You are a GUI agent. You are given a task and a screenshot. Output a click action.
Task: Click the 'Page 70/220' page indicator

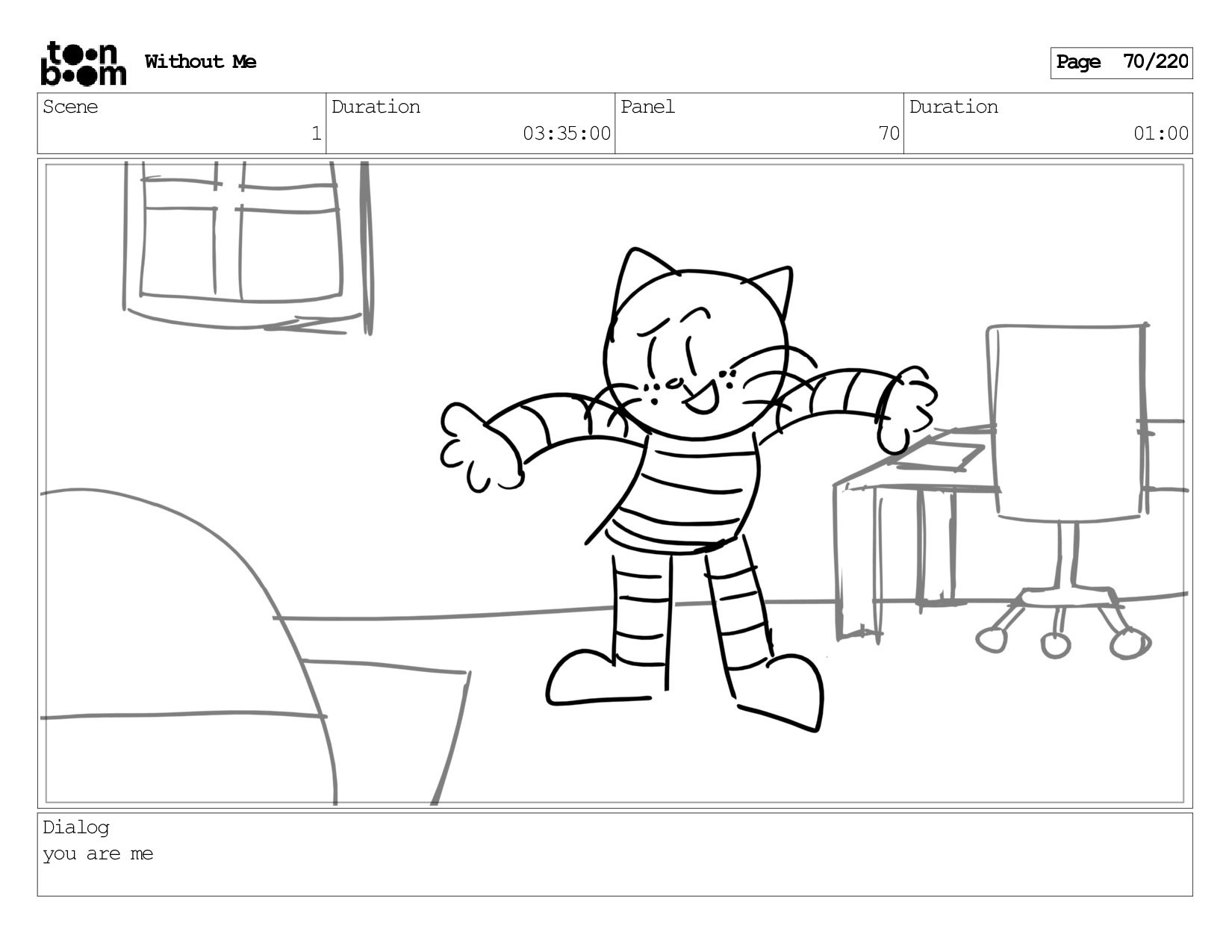(1121, 63)
